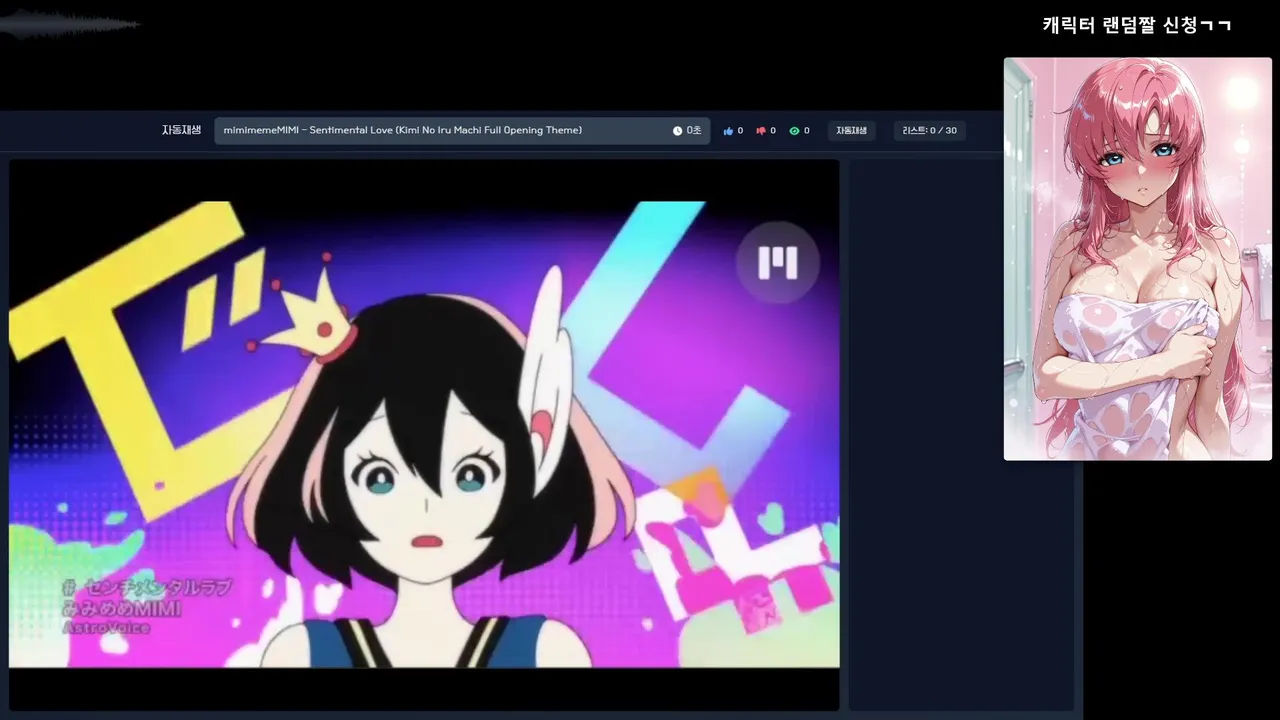Viewport: 1280px width, 720px height.
Task: Click the anime video player frame
Action: tap(424, 434)
